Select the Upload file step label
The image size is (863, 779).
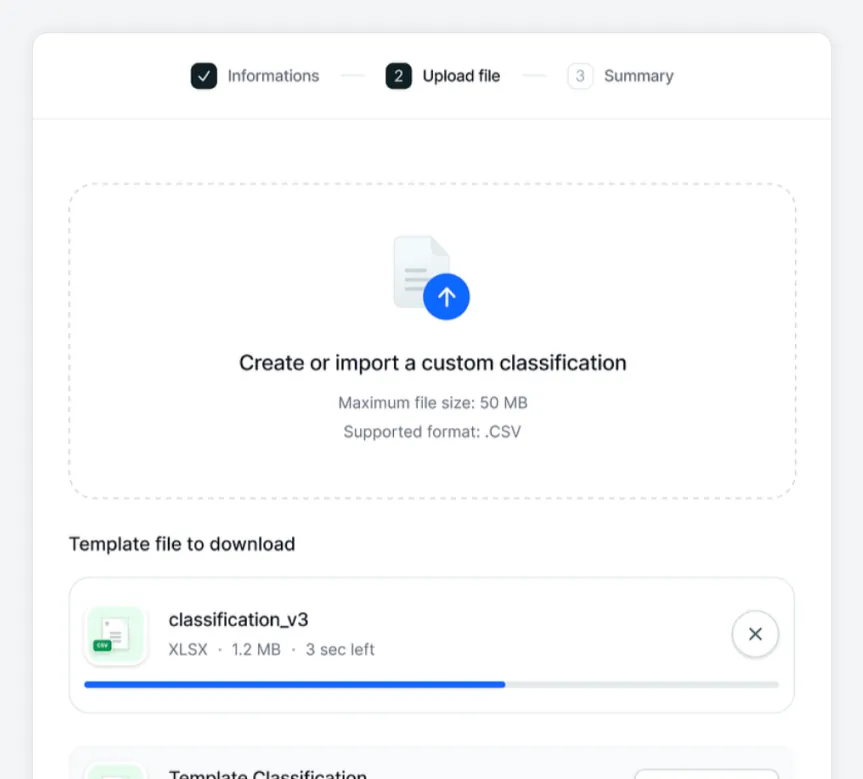tap(461, 76)
